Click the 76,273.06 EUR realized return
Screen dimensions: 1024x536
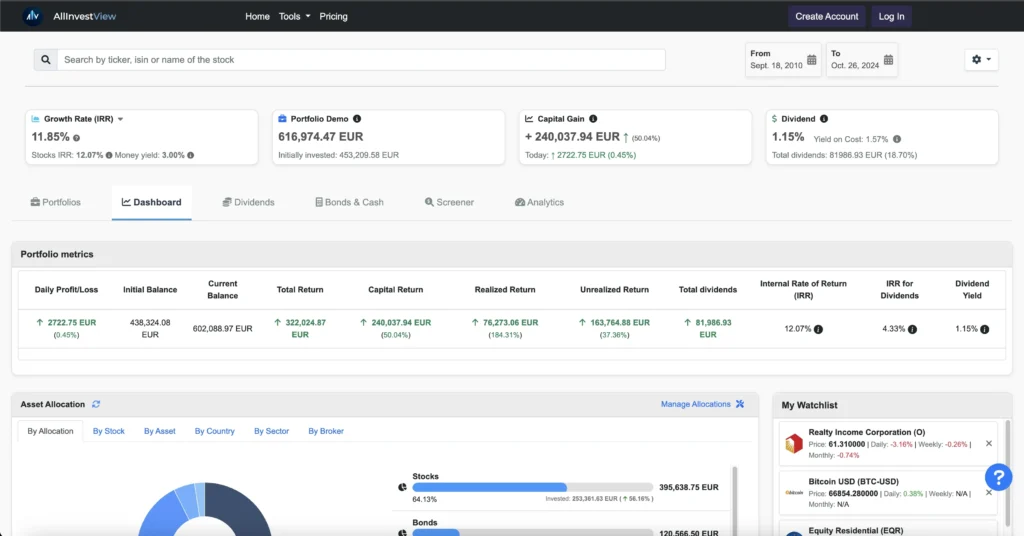(505, 323)
